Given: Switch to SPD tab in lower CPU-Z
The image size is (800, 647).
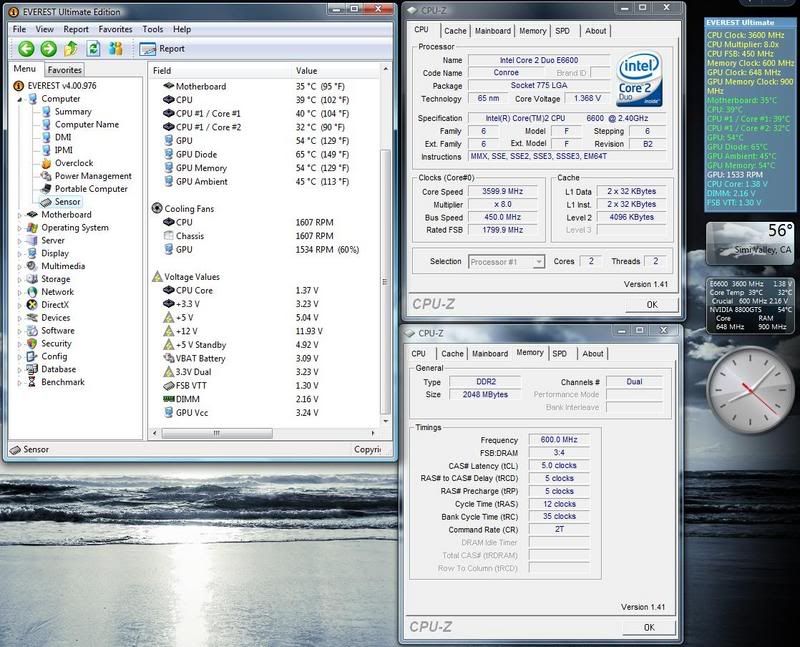Looking at the screenshot, I should (560, 354).
